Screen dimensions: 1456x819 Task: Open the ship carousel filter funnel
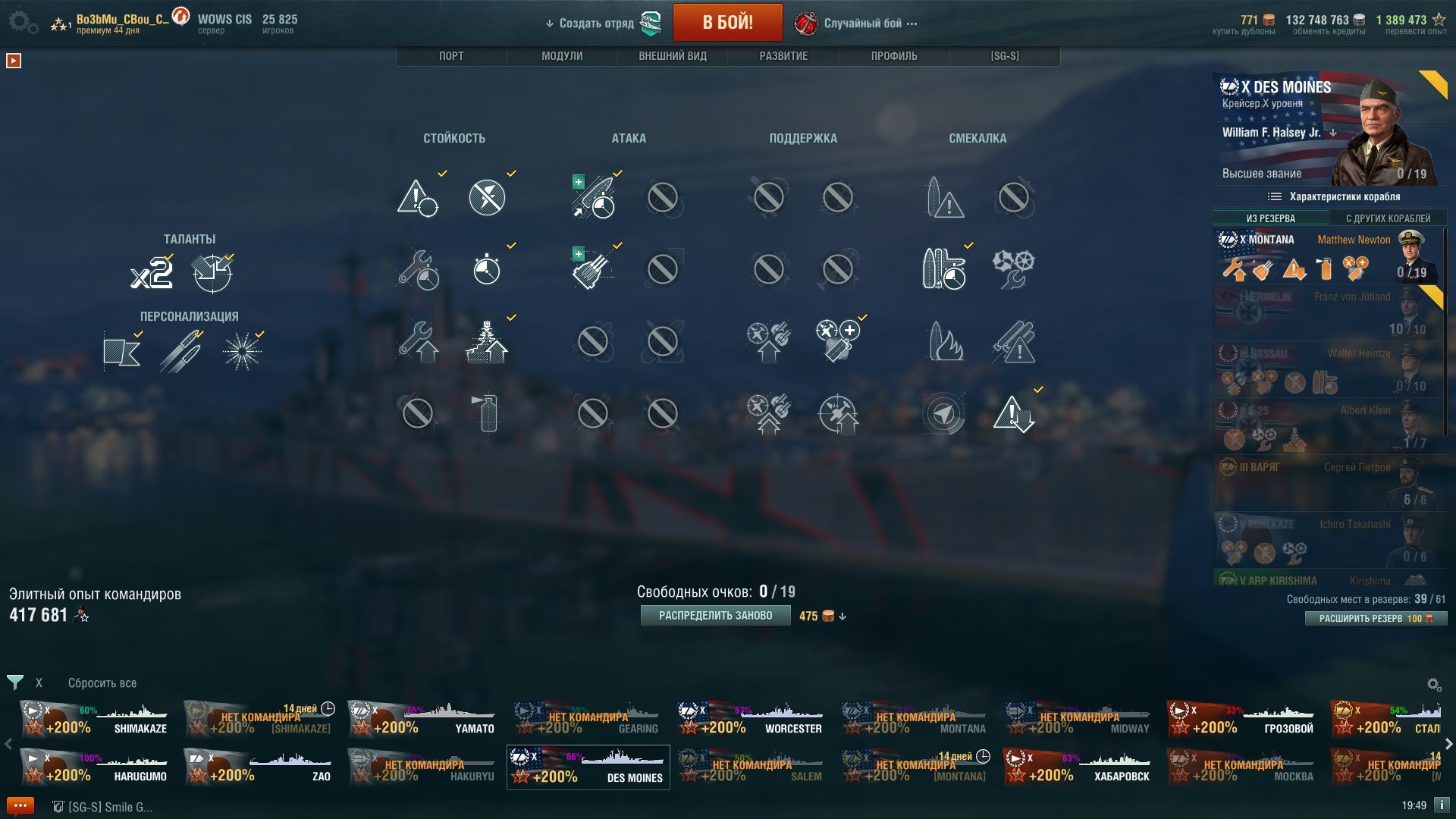coord(14,682)
